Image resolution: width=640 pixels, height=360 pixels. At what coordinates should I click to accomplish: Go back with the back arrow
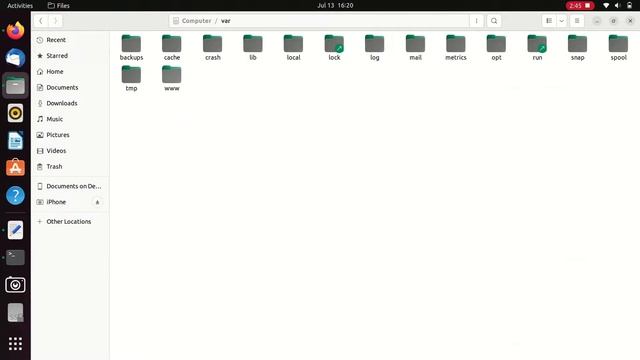41,21
